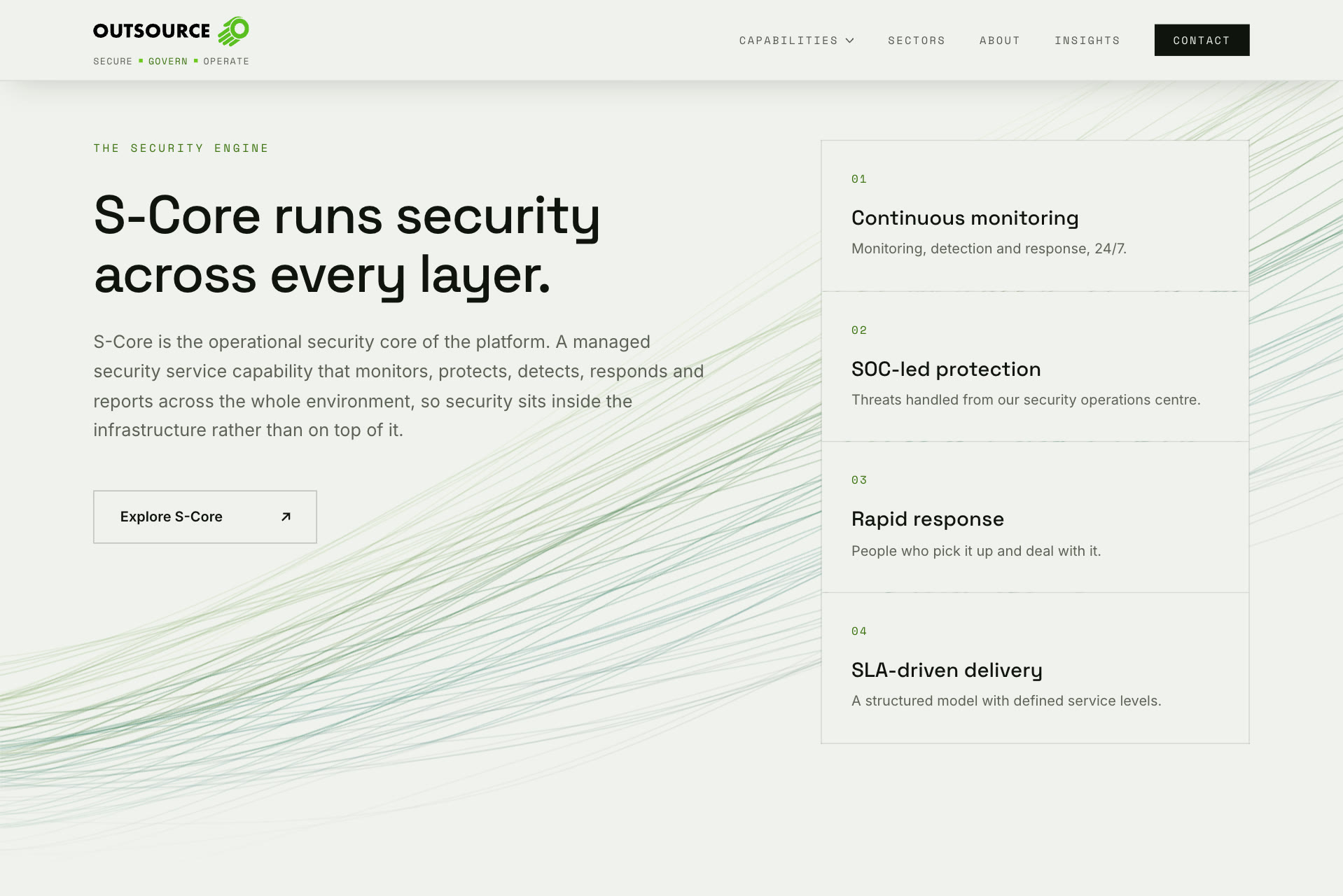Click 'Threats handled from our security operations centre.'
This screenshot has width=1343, height=896.
pyautogui.click(x=1026, y=400)
